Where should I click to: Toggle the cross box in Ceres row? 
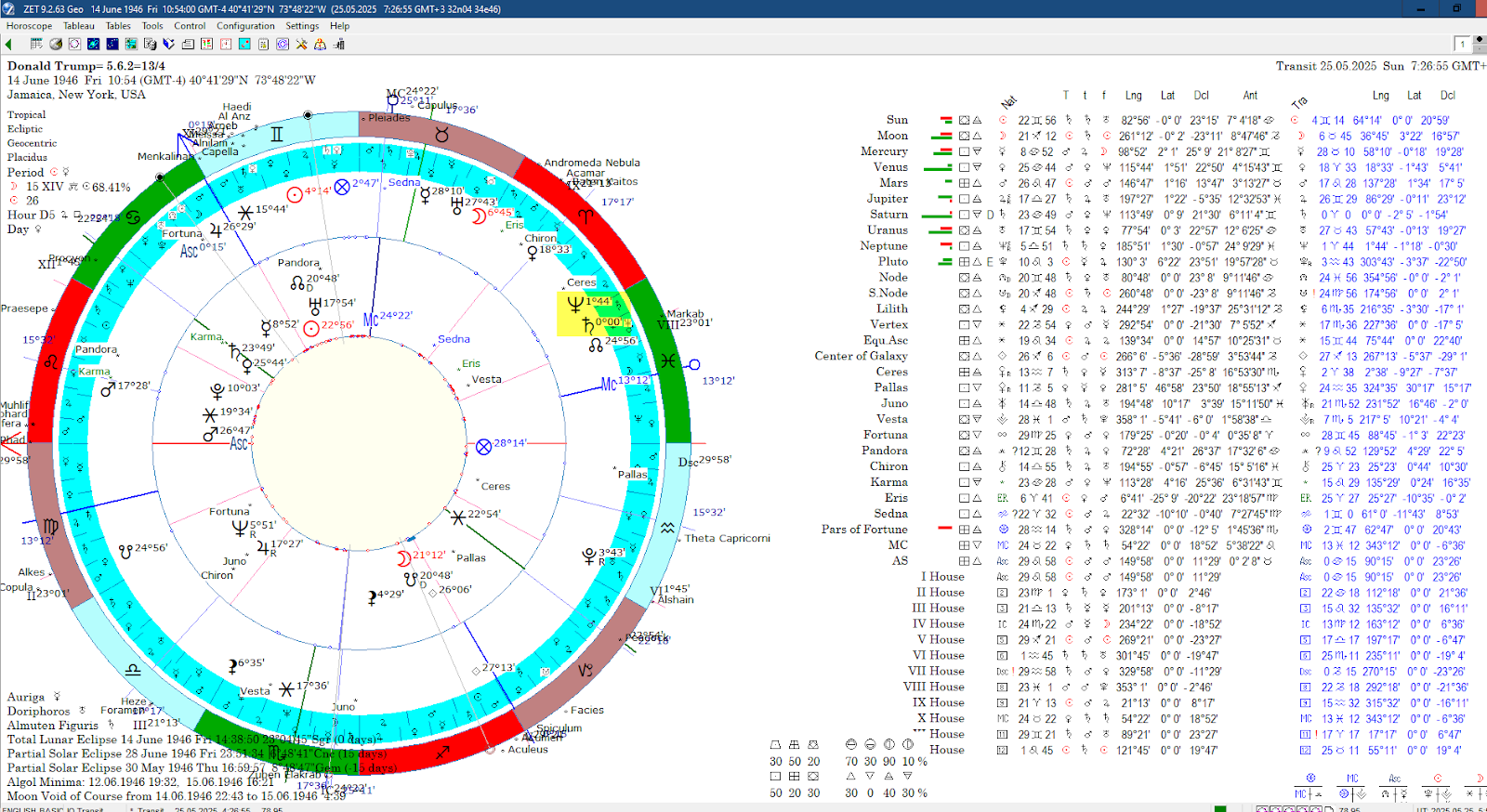[x=964, y=372]
